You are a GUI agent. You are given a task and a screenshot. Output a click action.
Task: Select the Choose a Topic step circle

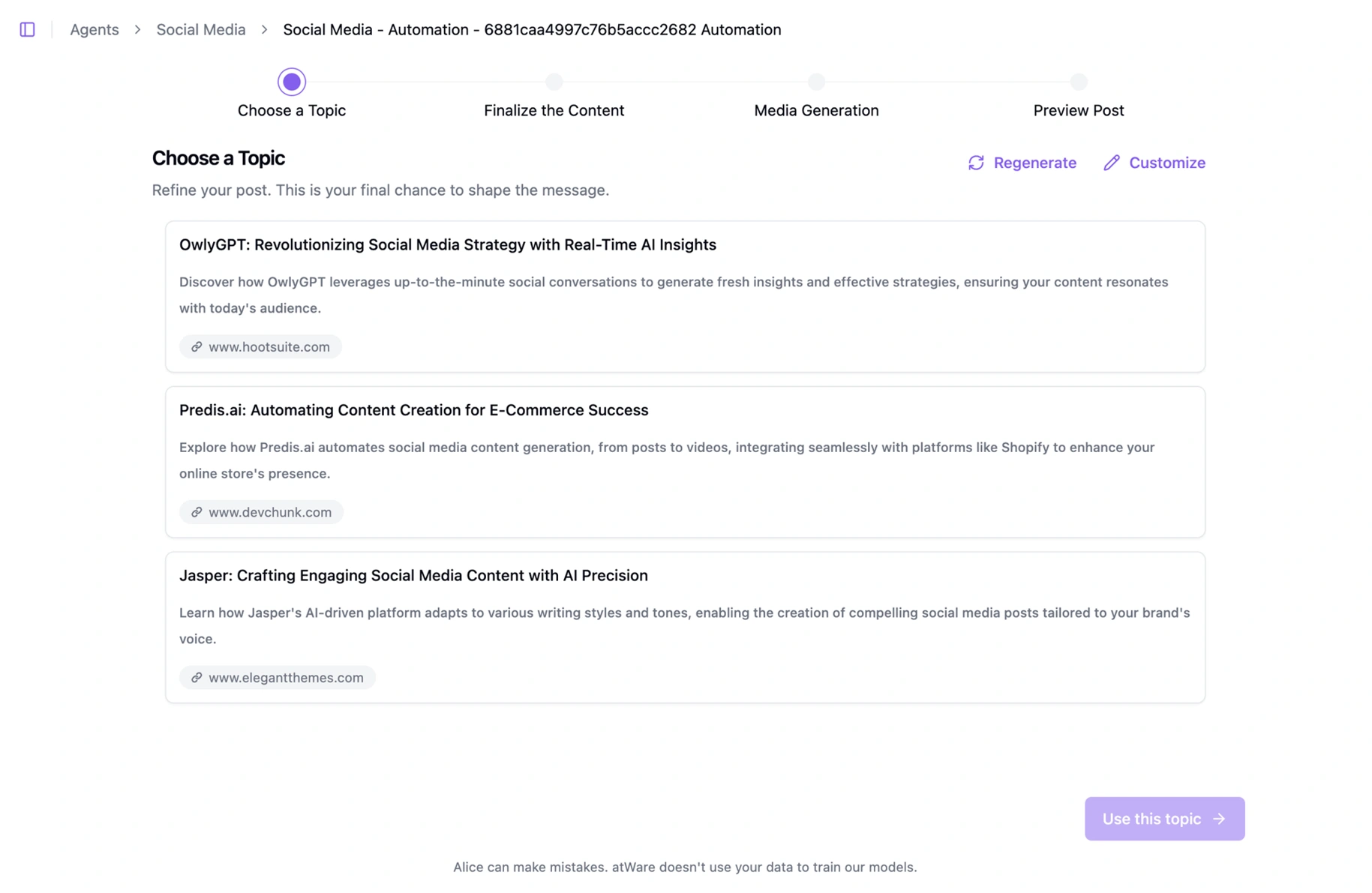tap(292, 82)
